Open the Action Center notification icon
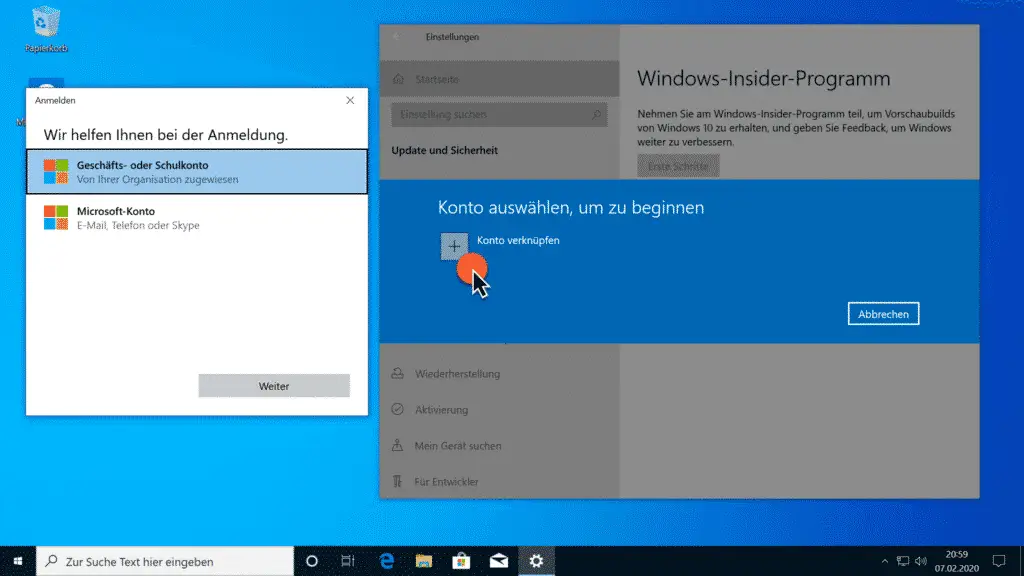 click(999, 561)
